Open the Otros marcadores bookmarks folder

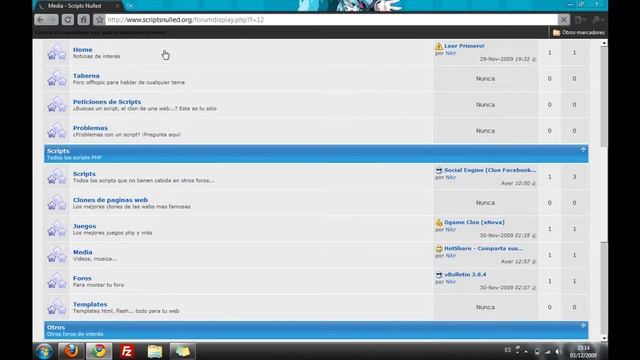point(579,32)
